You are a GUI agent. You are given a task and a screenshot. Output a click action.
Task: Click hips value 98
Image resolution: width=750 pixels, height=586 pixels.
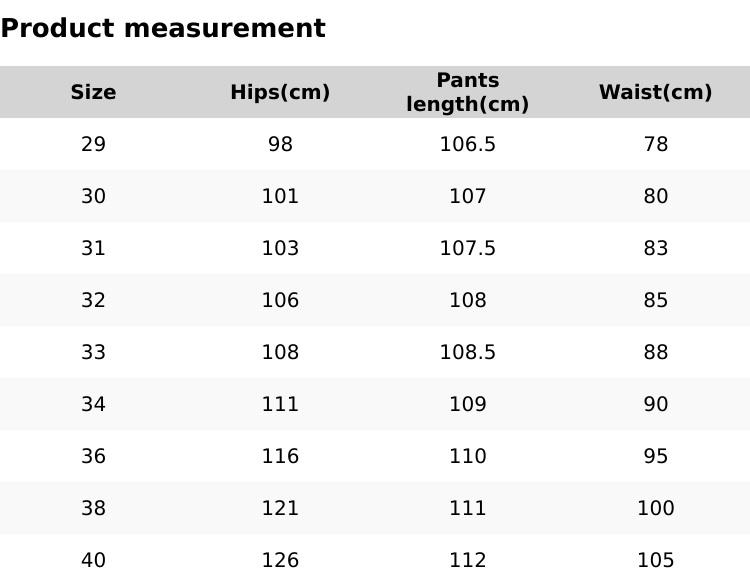click(x=280, y=144)
